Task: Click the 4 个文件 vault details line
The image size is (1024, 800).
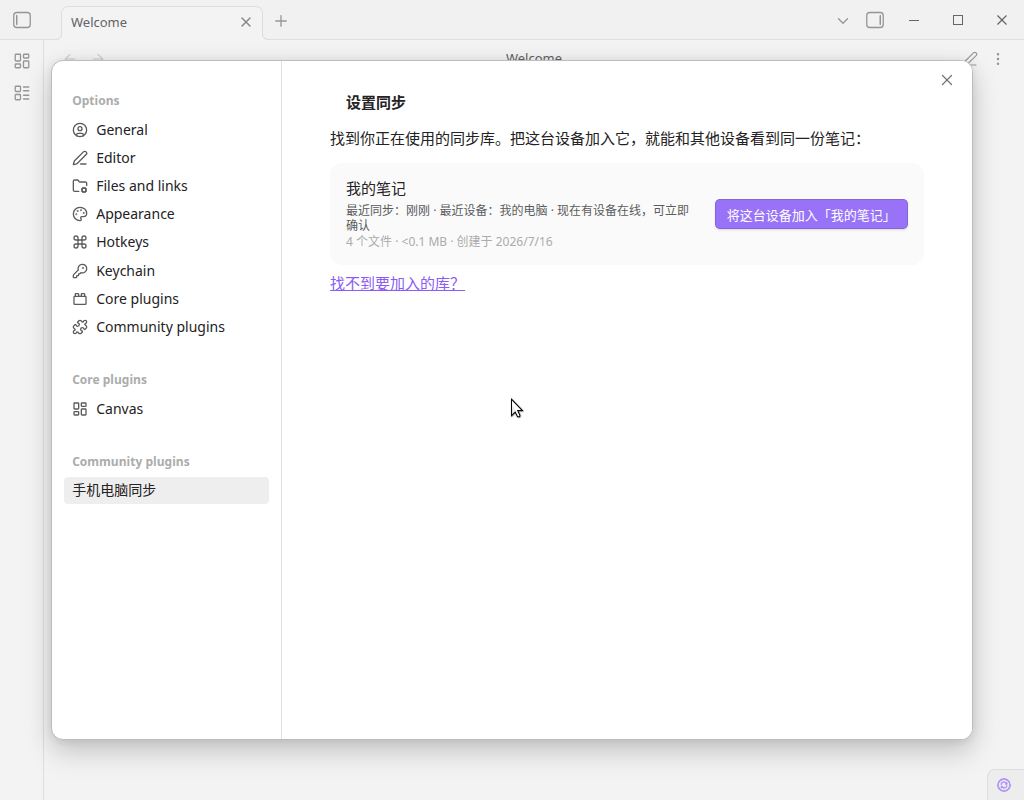Action: [x=449, y=242]
